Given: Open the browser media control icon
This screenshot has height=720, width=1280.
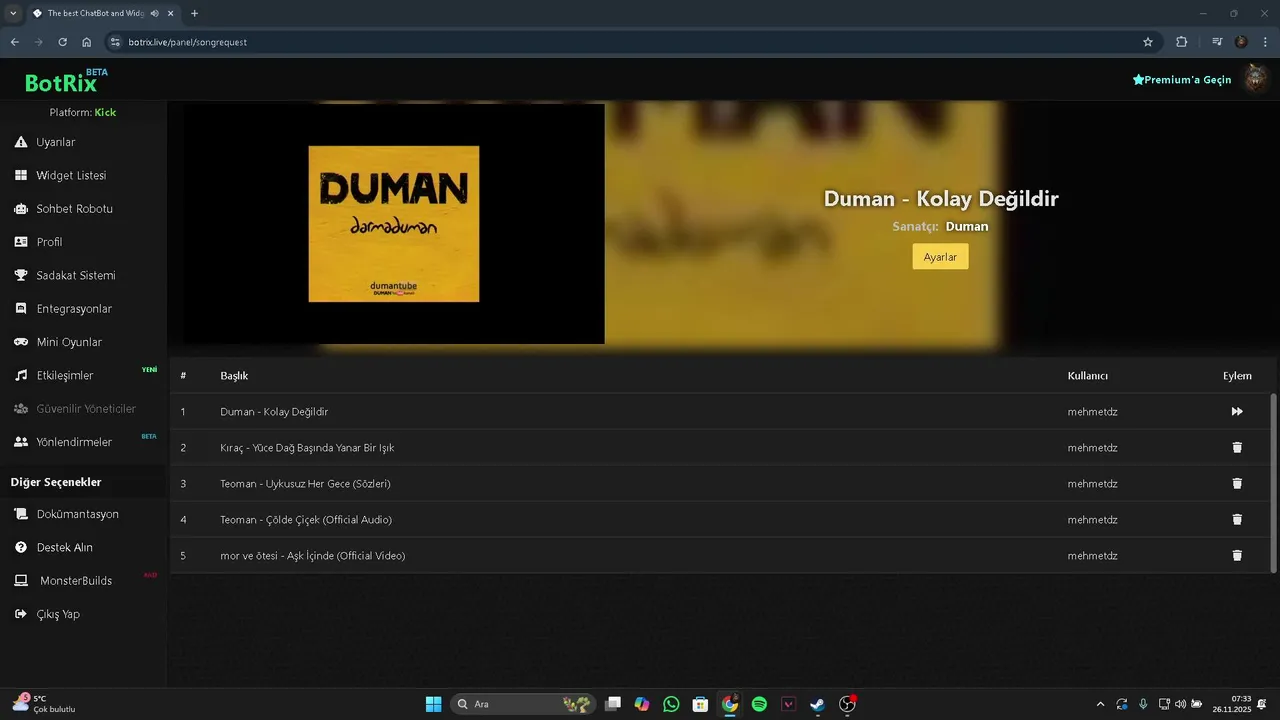Looking at the screenshot, I should click(1217, 42).
